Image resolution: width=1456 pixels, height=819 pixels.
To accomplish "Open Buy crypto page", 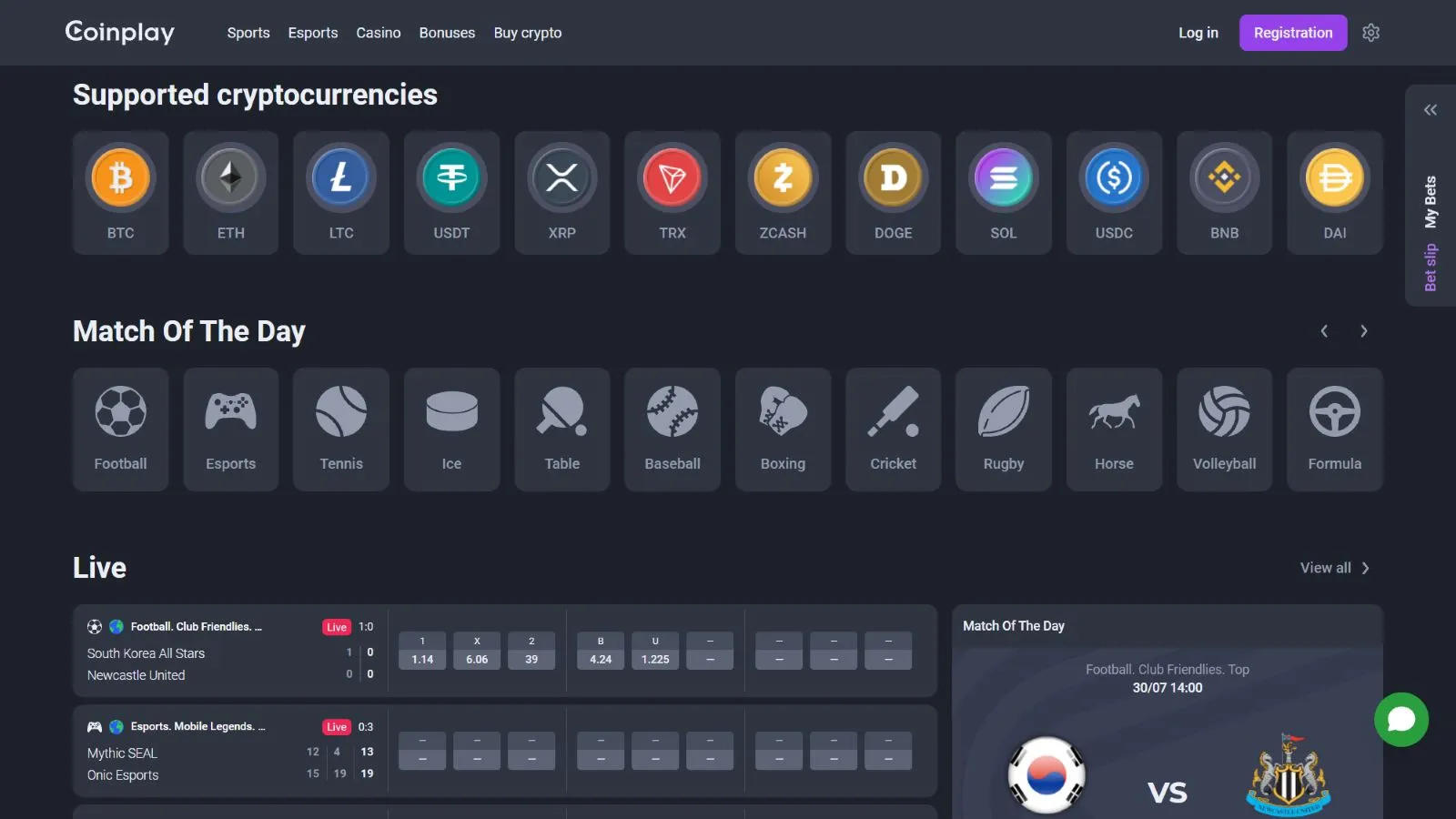I will pos(528,33).
